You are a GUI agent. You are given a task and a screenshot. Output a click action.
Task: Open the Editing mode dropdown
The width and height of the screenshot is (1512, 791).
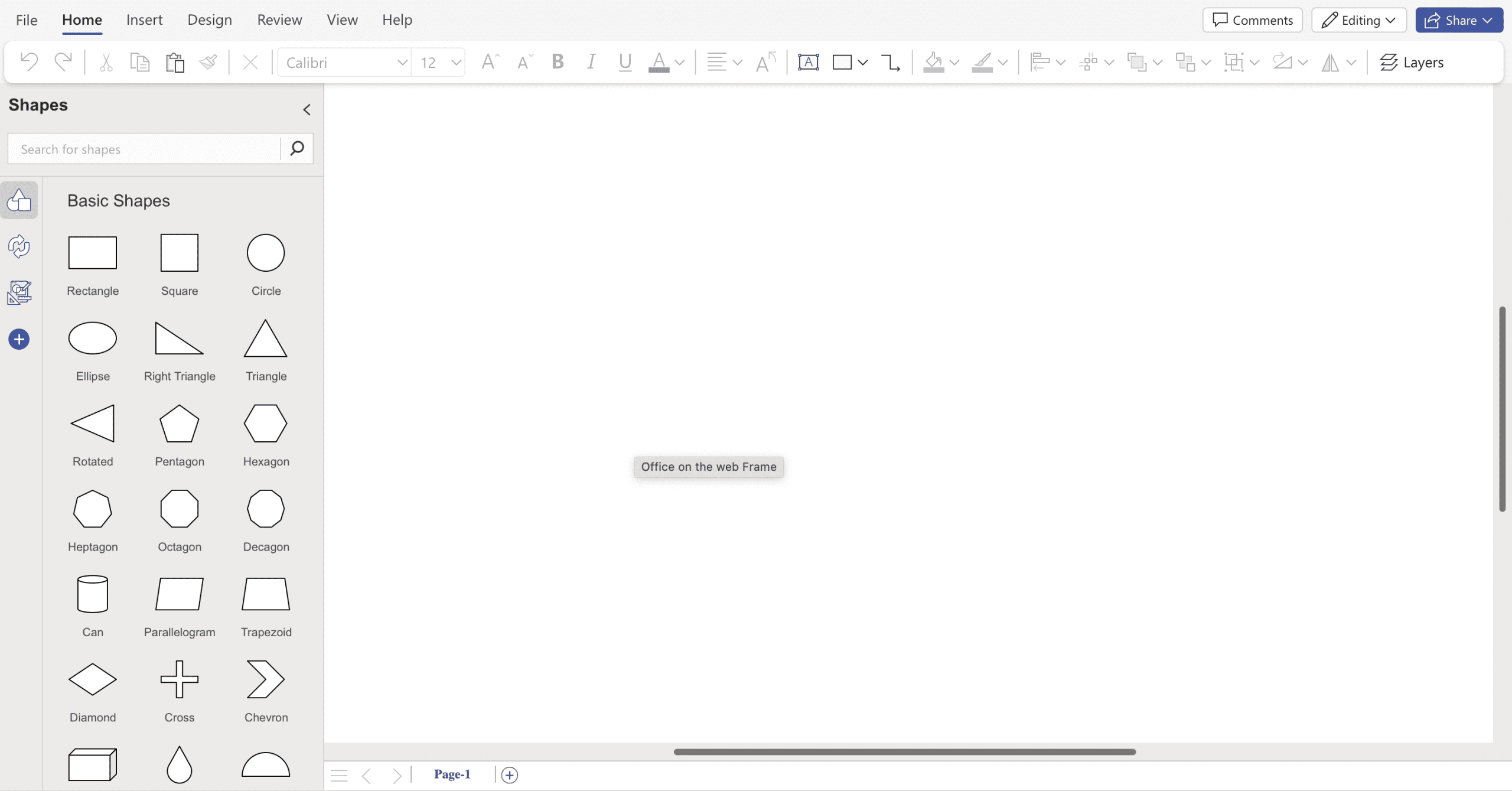coord(1358,20)
